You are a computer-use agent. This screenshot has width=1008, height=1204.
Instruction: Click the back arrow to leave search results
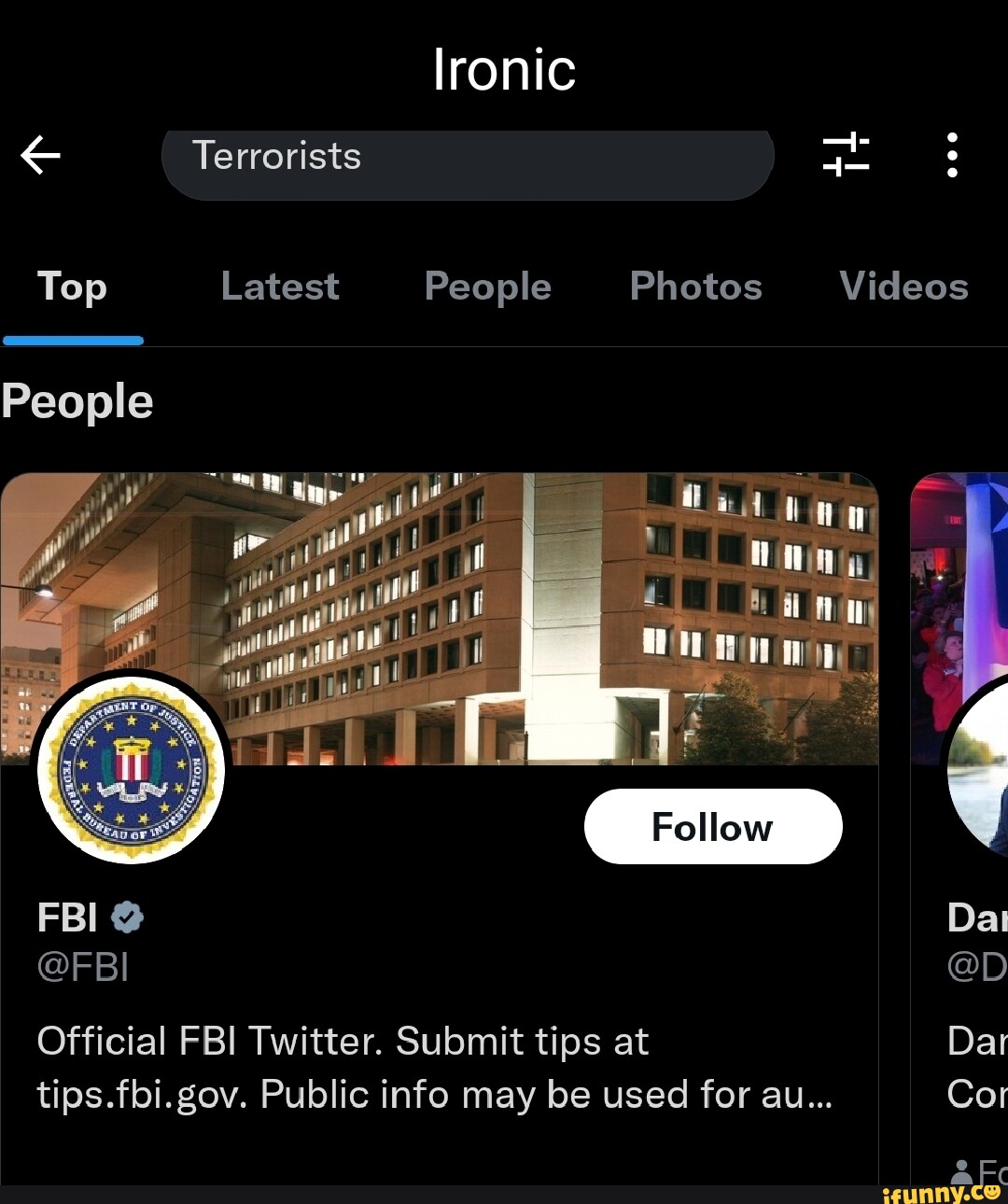pyautogui.click(x=39, y=156)
